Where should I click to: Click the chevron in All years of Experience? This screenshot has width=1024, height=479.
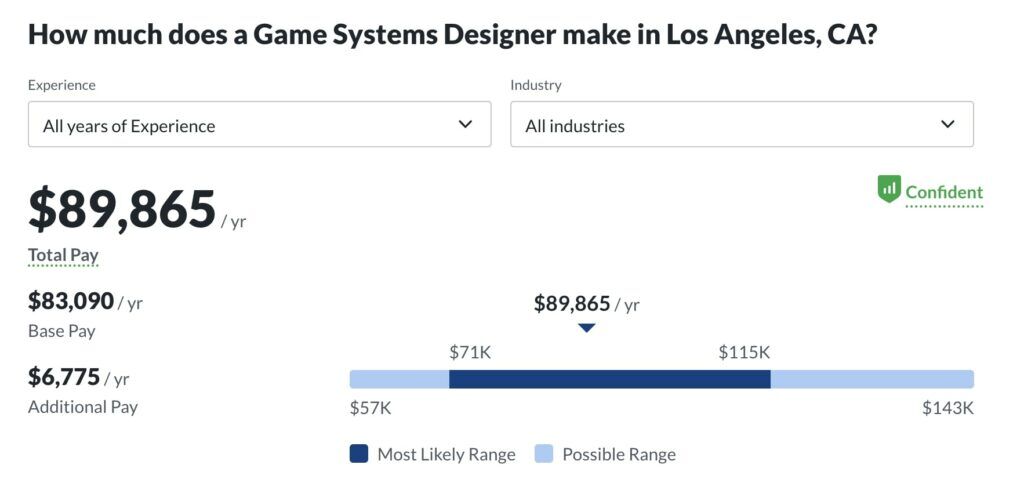(465, 125)
